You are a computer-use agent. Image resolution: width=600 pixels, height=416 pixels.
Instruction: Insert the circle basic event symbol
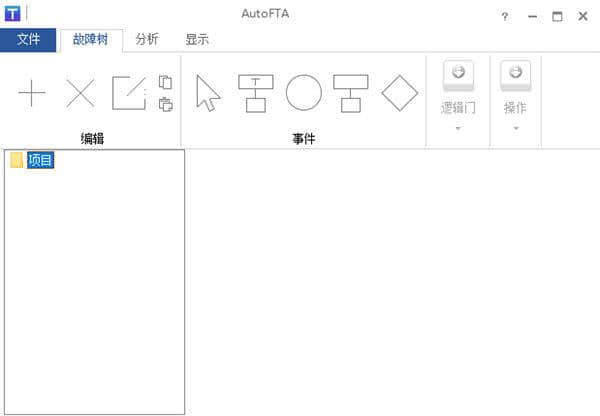[x=304, y=93]
